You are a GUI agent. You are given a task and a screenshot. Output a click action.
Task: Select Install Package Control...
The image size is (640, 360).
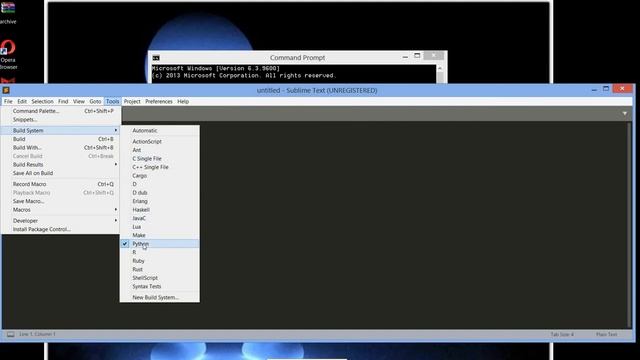(61, 229)
